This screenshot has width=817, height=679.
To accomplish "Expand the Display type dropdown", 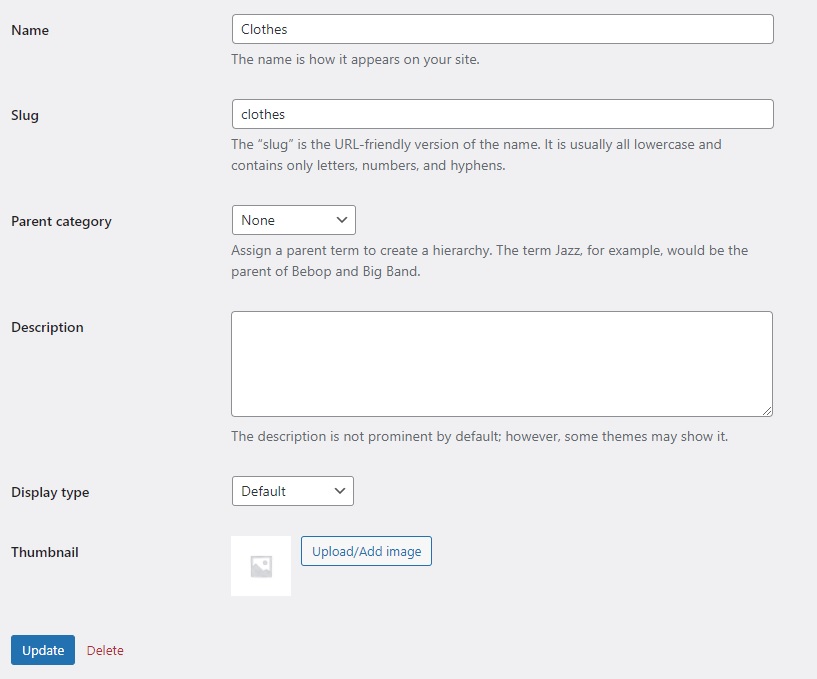I will (292, 491).
